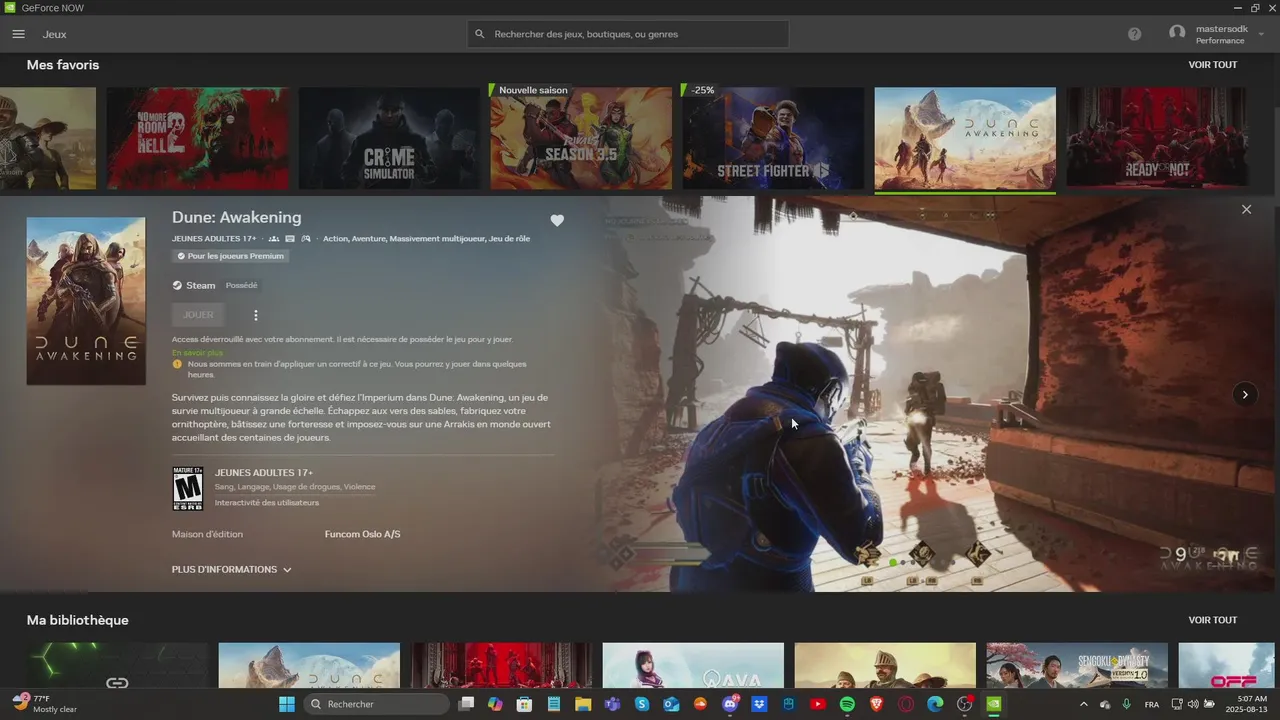Open the Ready or Not favorite tile
The image size is (1280, 720).
[x=1157, y=138]
